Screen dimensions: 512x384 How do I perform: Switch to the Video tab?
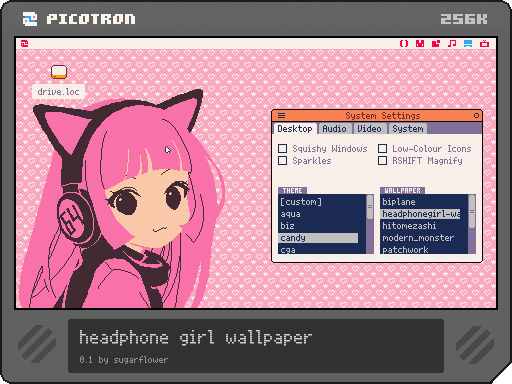click(x=369, y=129)
